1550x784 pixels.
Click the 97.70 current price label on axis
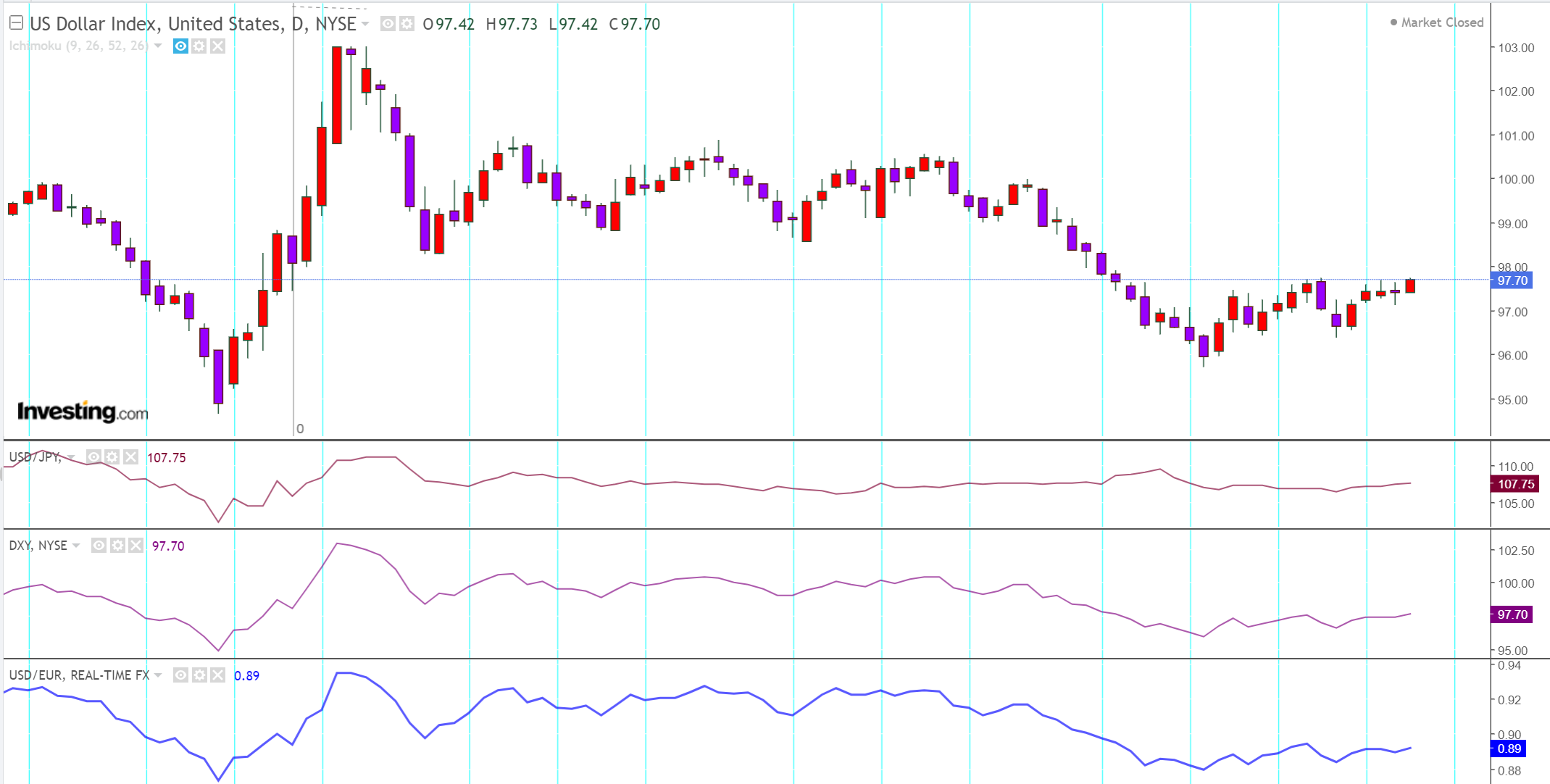pos(1512,280)
